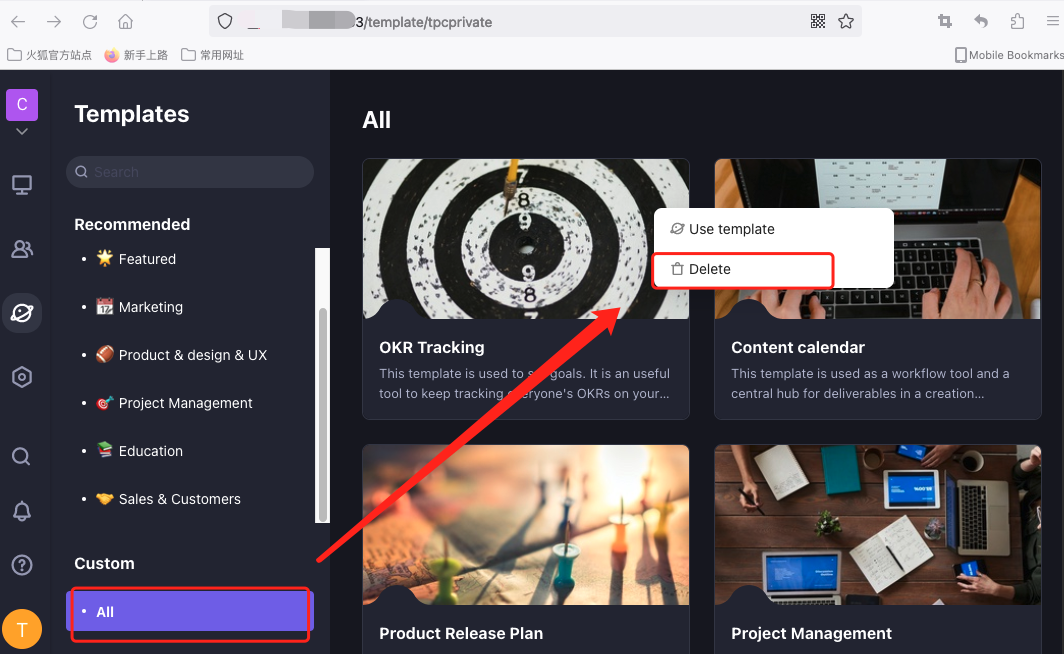Screen dimensions: 1064x654
Task: Click the Recommended section heading
Action: 132,225
